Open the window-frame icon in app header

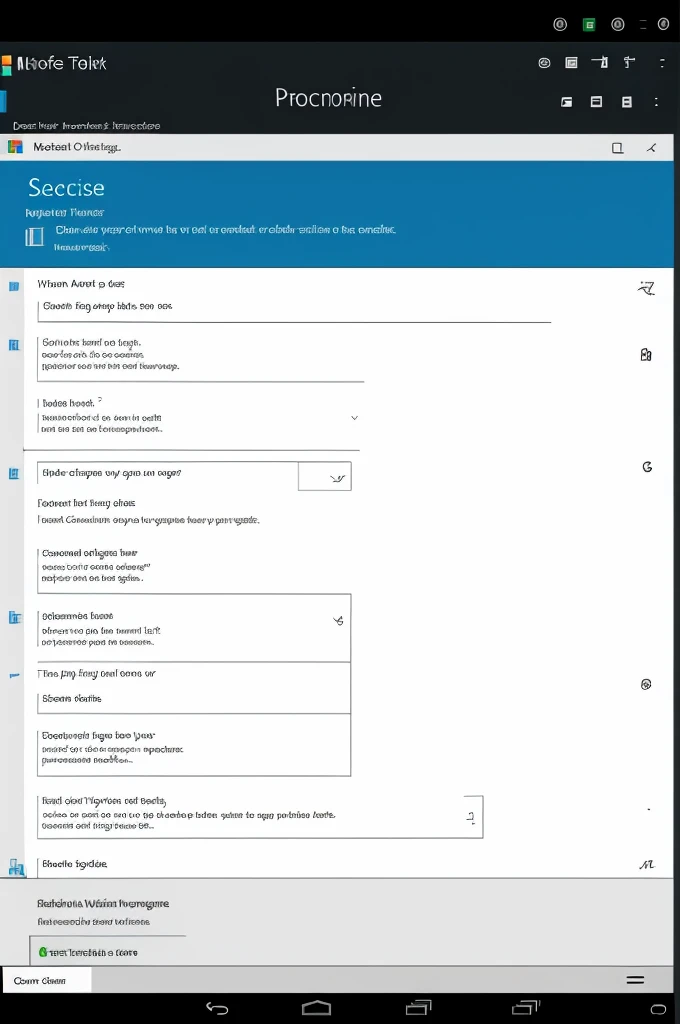pyautogui.click(x=572, y=63)
